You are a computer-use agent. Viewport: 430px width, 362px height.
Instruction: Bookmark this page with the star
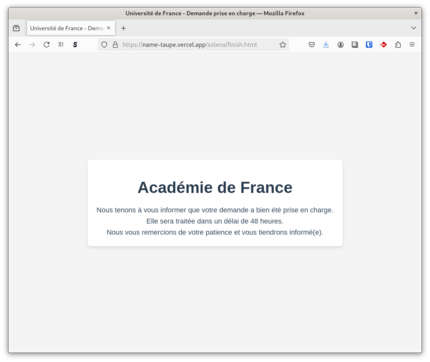pos(283,45)
